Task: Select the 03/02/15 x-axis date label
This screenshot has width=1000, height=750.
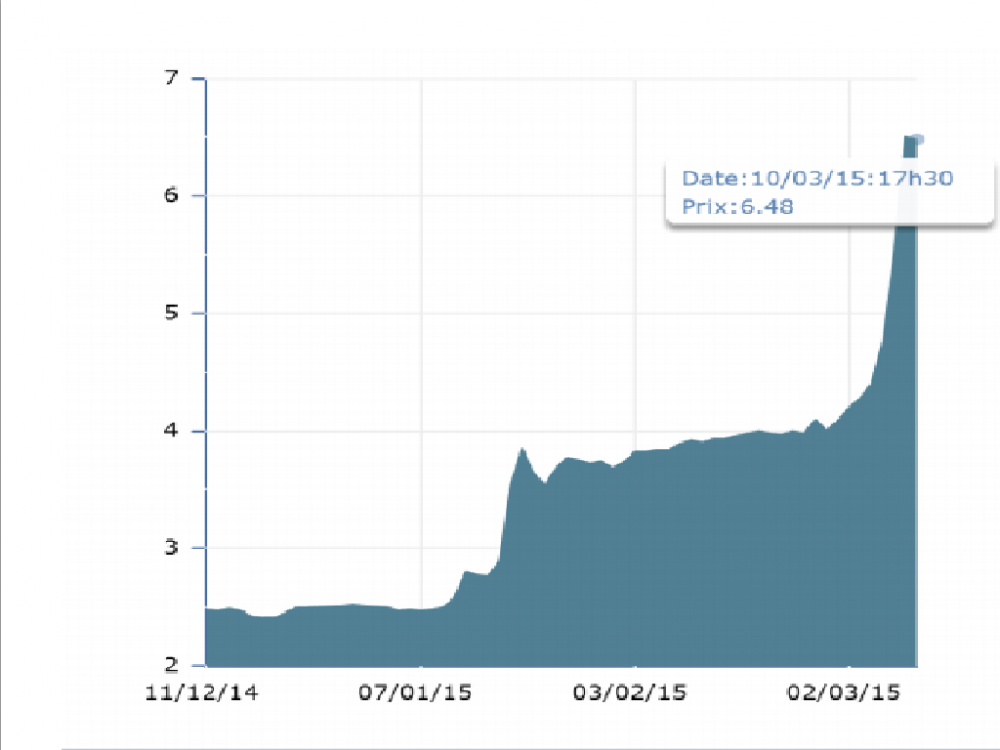Action: click(x=629, y=693)
